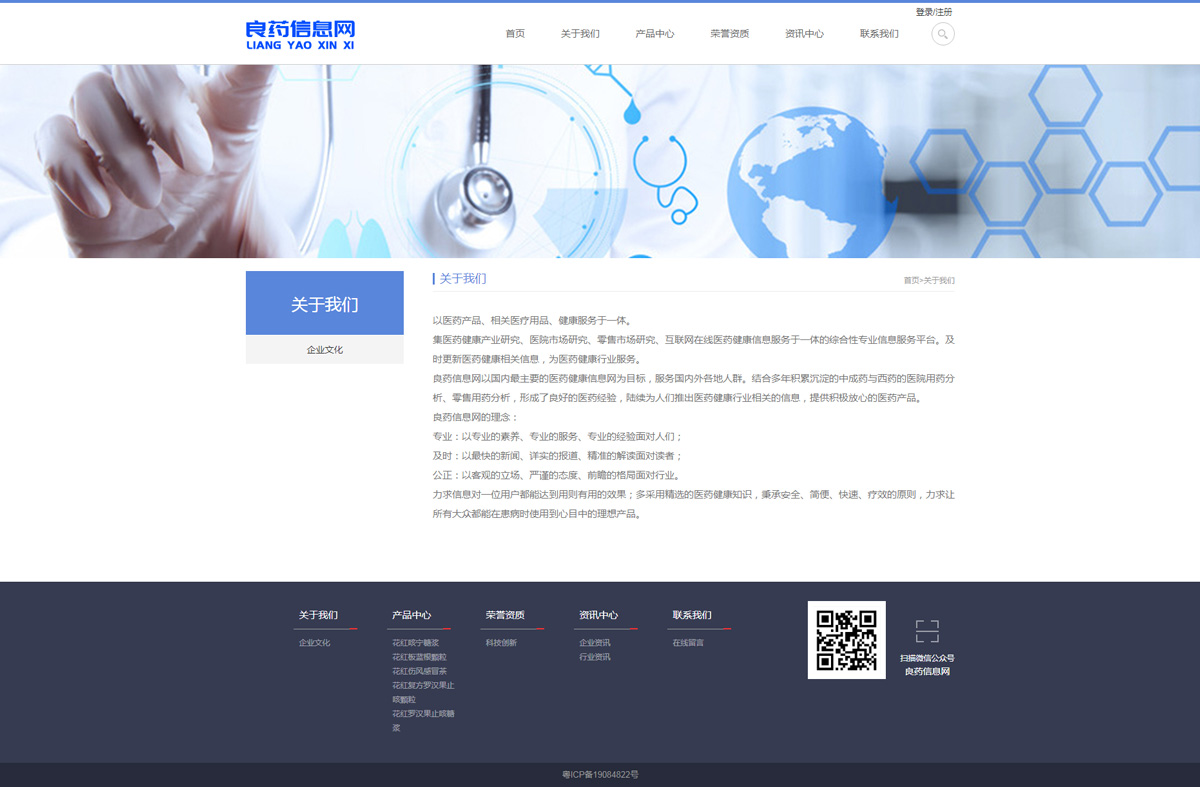Viewport: 1200px width, 787px height.
Task: Open 资讯中心 from the top navigation
Action: click(804, 34)
